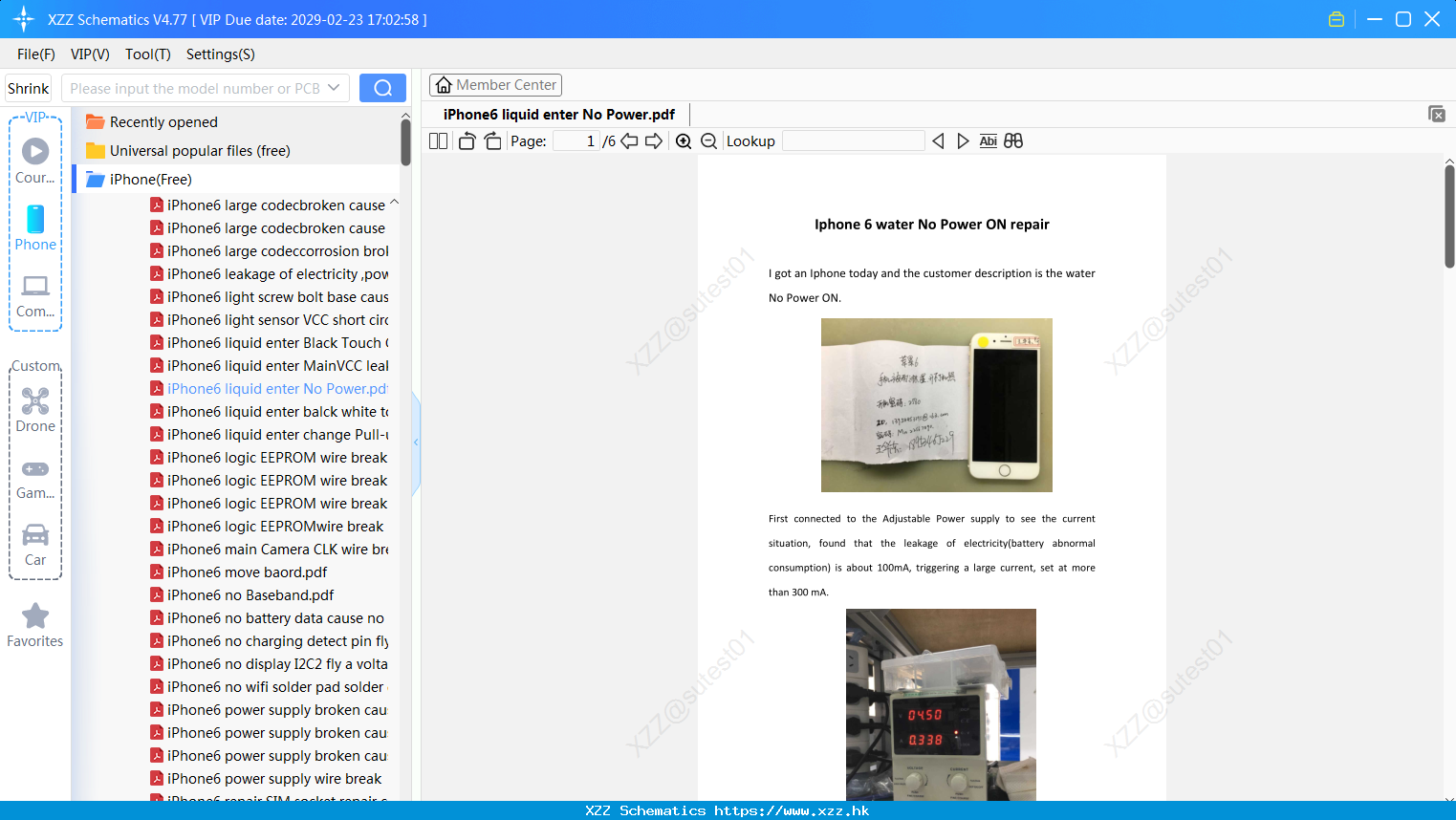Close the open PDF tab panel icon
The height and width of the screenshot is (820, 1456).
[x=1437, y=114]
